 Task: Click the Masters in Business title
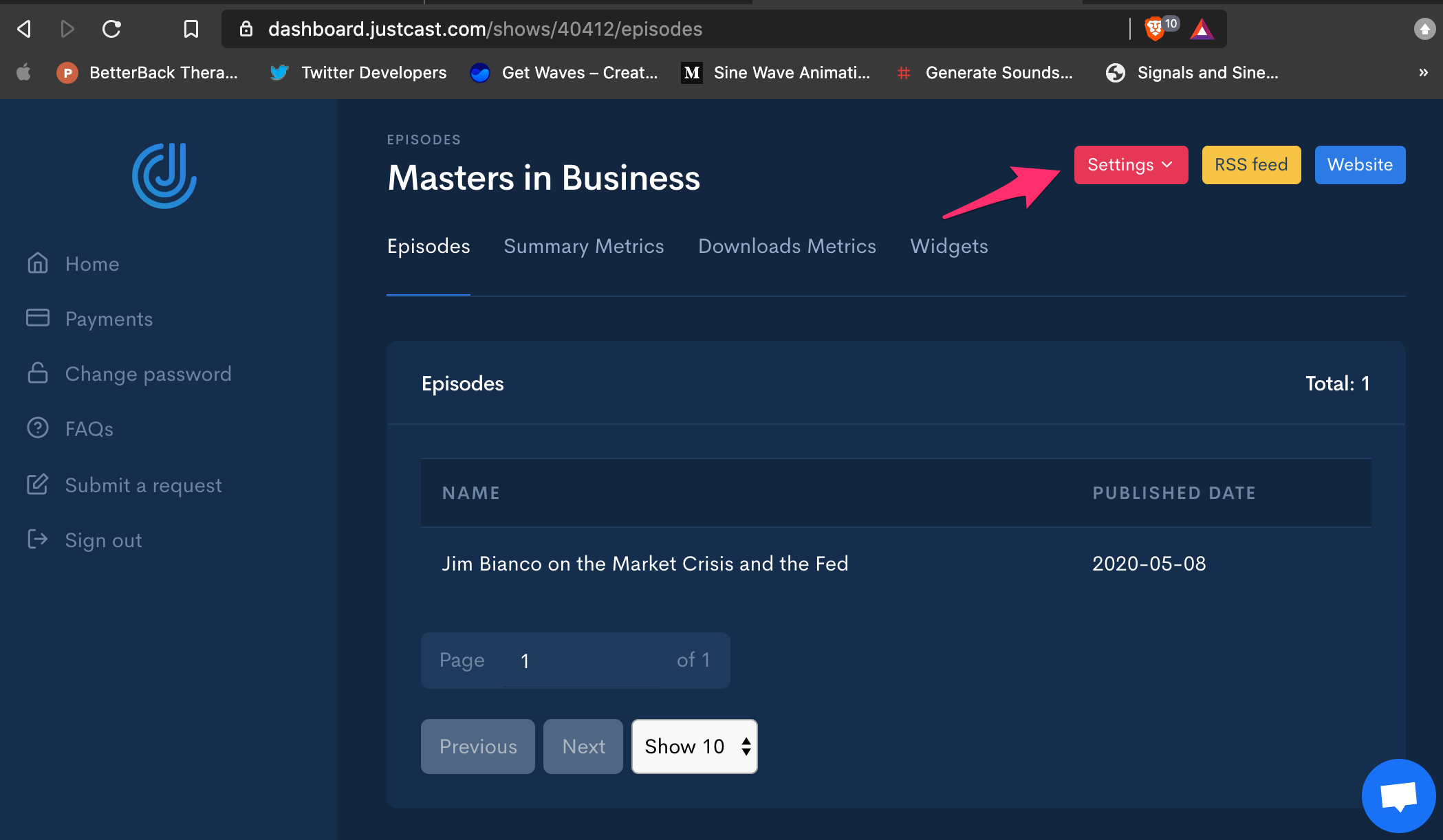point(544,178)
